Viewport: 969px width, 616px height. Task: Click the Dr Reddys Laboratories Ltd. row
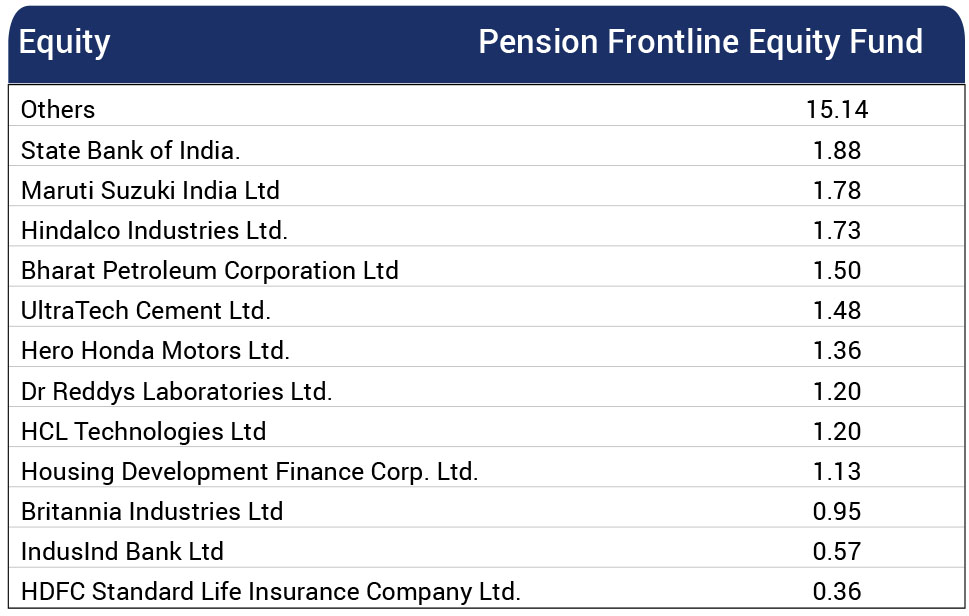(x=486, y=391)
